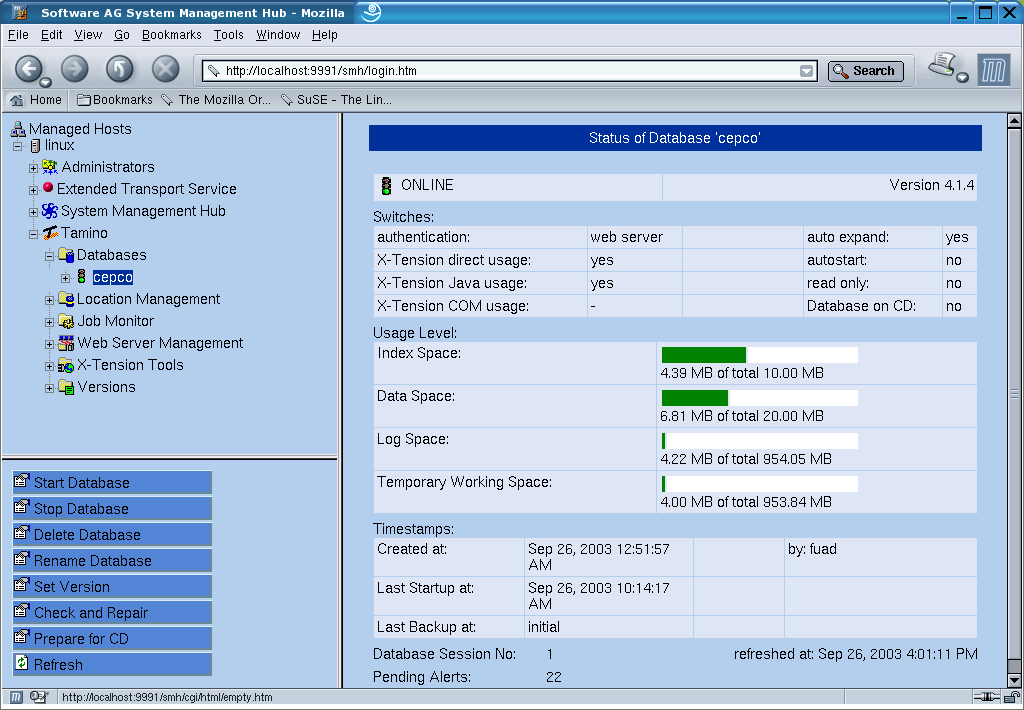This screenshot has width=1024, height=710.
Task: Reload the page with the Reload button
Action: pyautogui.click(x=120, y=69)
